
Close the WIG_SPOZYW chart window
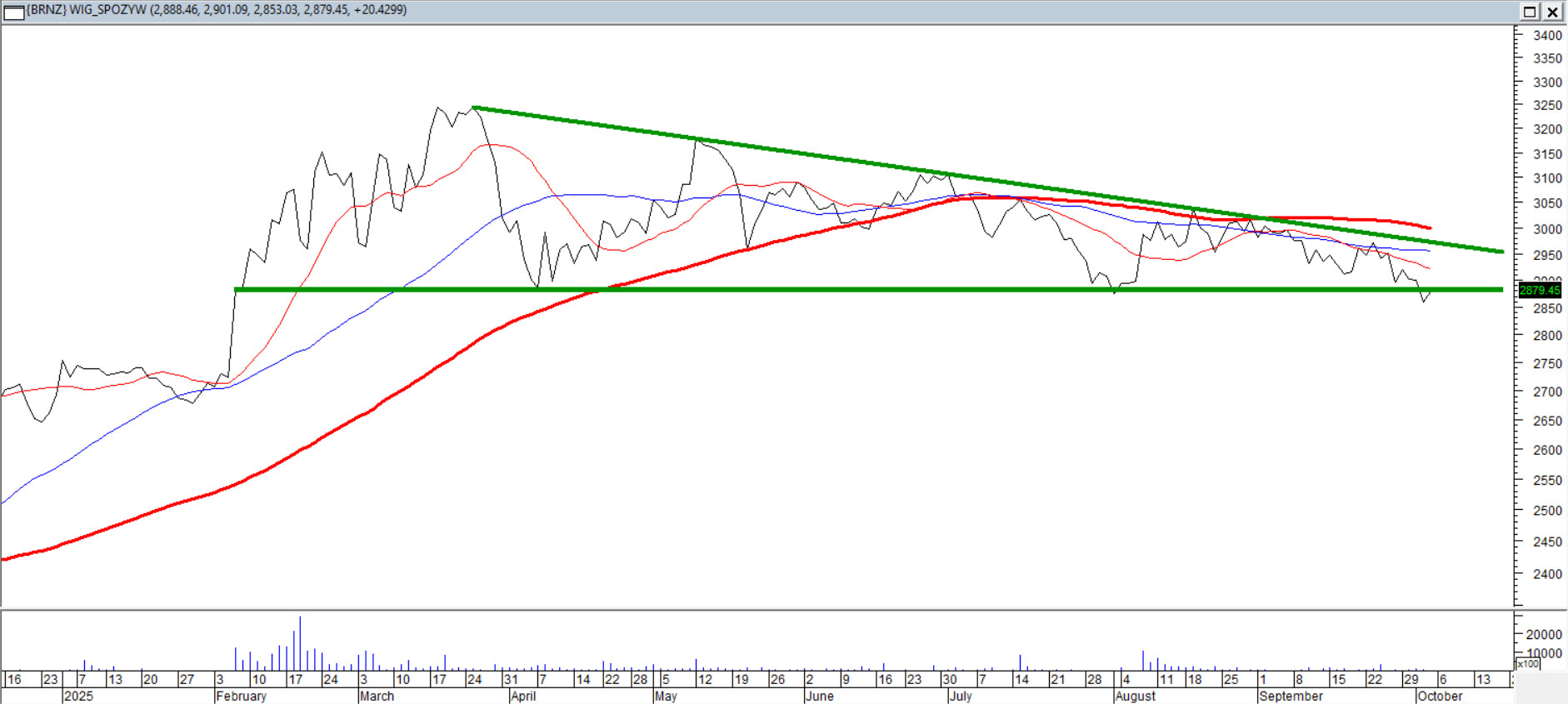click(x=1553, y=12)
